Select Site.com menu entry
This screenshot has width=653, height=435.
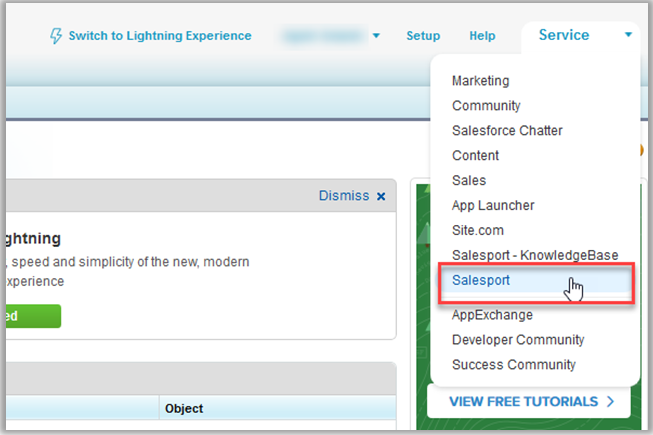(477, 230)
